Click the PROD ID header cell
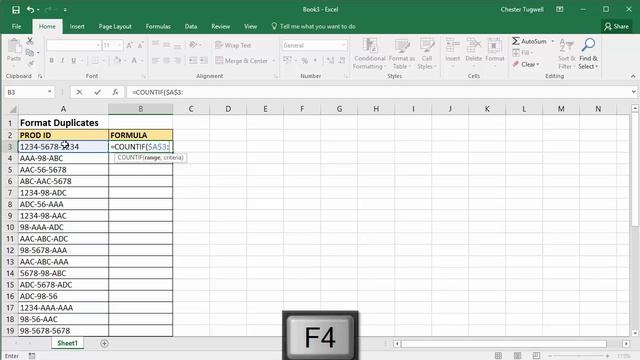Screen dimensions: 640x360 (x=63, y=135)
